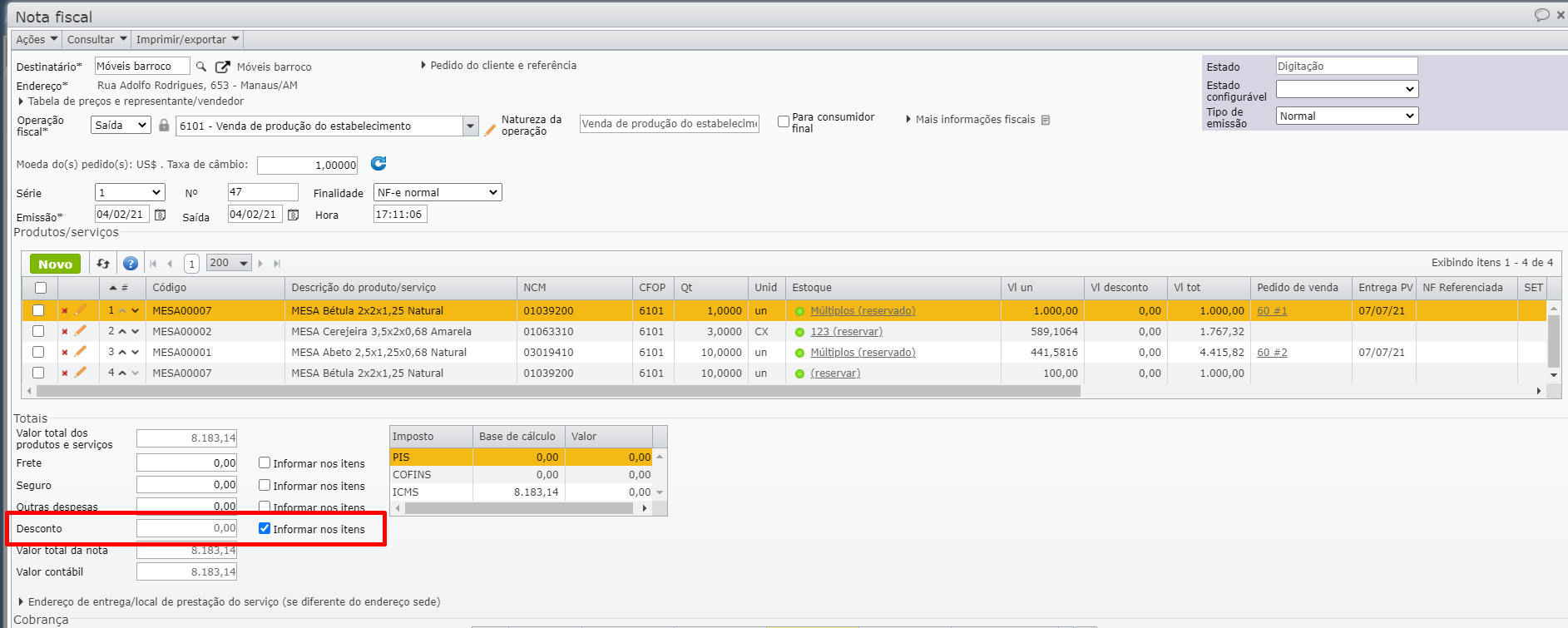Viewport: 1568px width, 628px height.
Task: Enable the Para consumidor final checkbox
Action: click(784, 121)
